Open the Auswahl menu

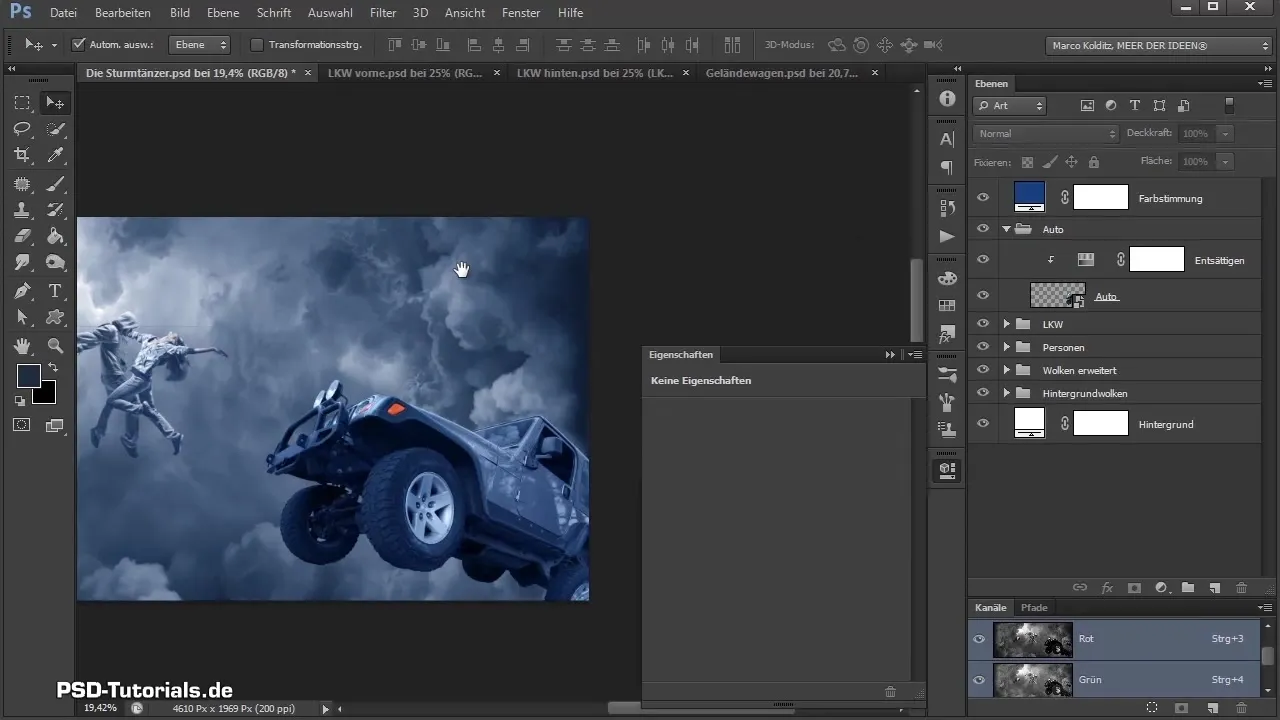click(330, 13)
